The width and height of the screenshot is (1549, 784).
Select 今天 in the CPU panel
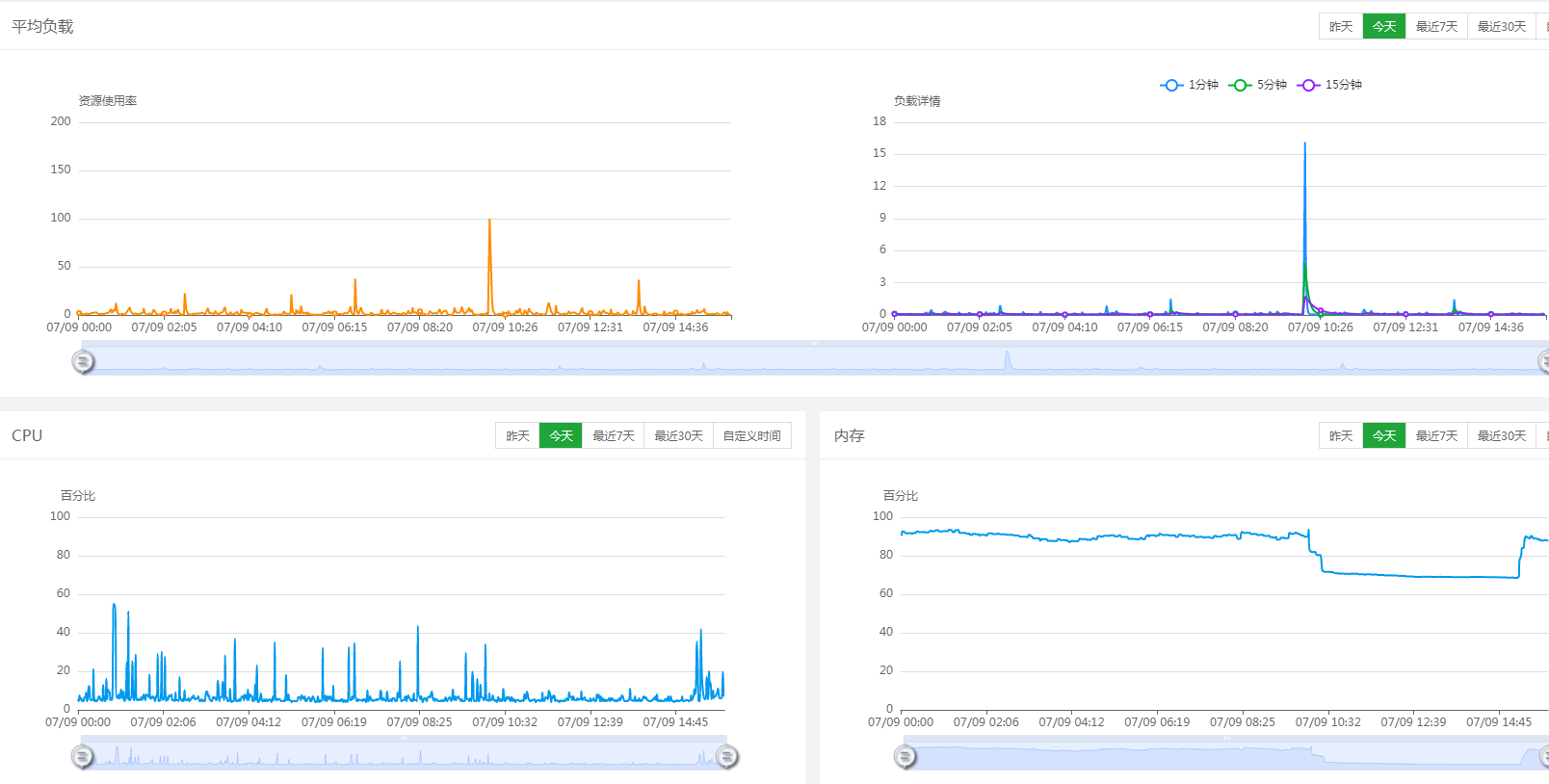coord(561,436)
